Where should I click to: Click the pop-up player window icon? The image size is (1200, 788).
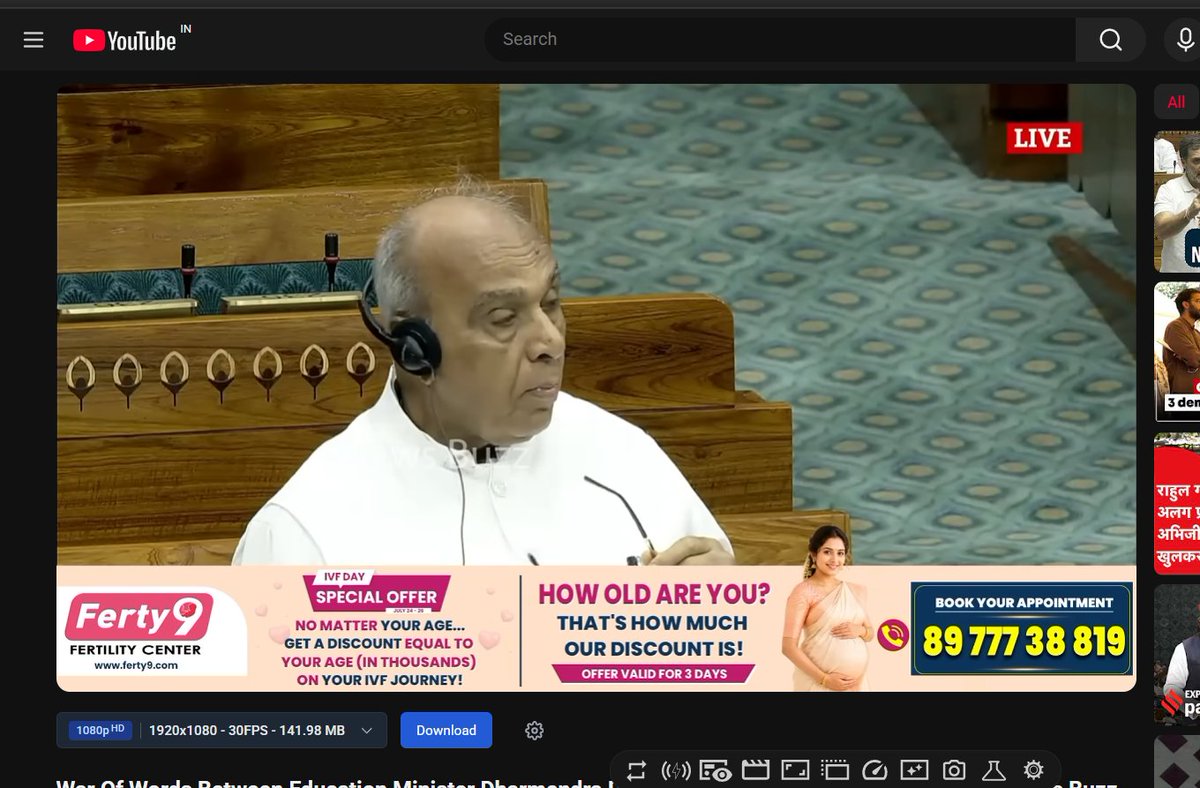click(x=834, y=770)
